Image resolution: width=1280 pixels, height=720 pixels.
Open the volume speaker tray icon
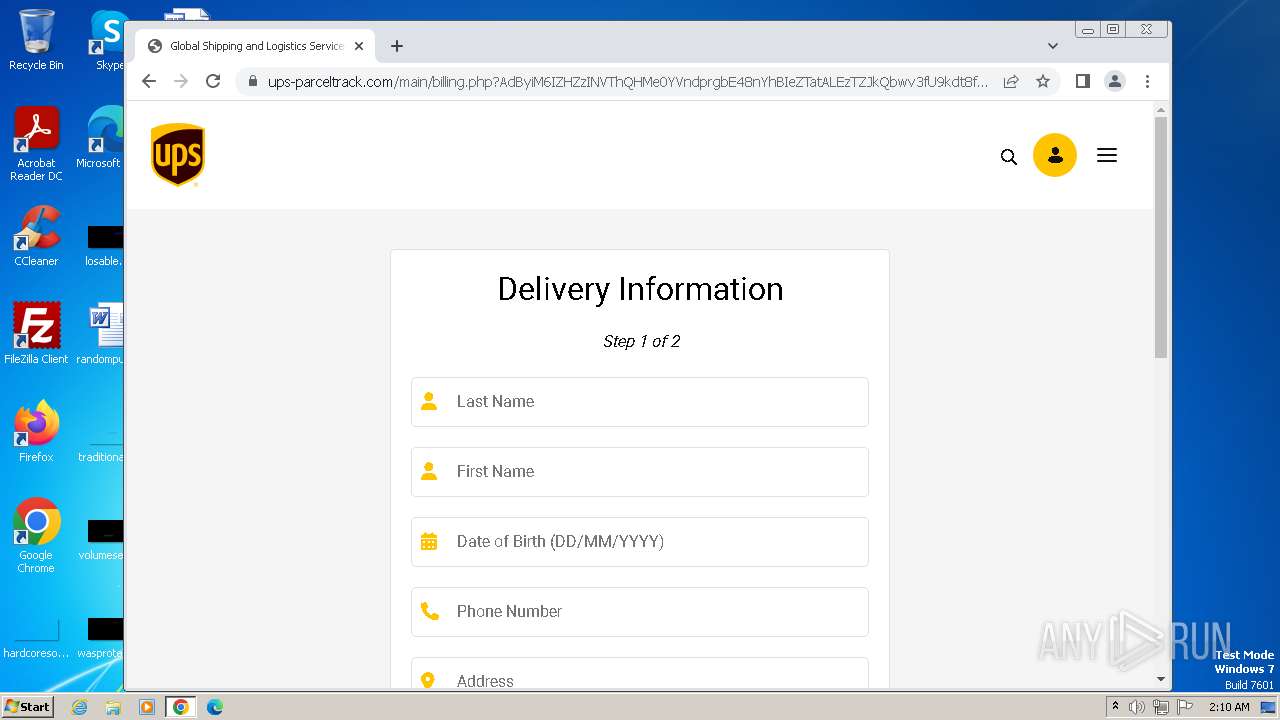[1136, 707]
